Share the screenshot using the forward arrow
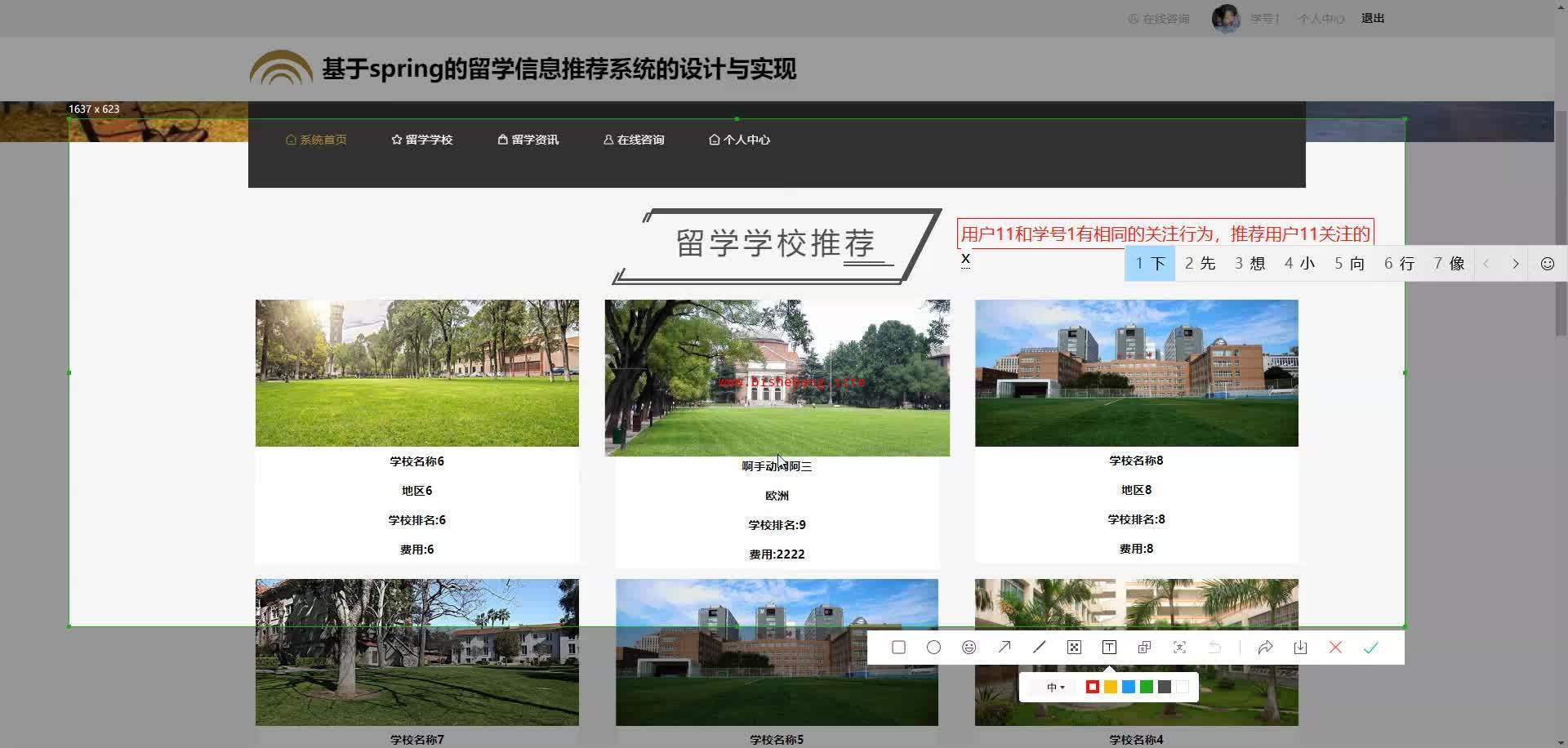 pos(1265,648)
